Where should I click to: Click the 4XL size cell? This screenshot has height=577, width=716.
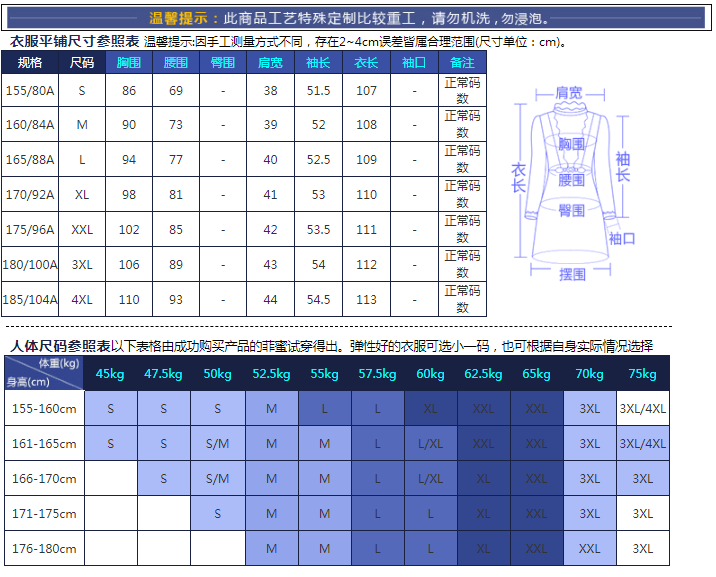(x=82, y=300)
